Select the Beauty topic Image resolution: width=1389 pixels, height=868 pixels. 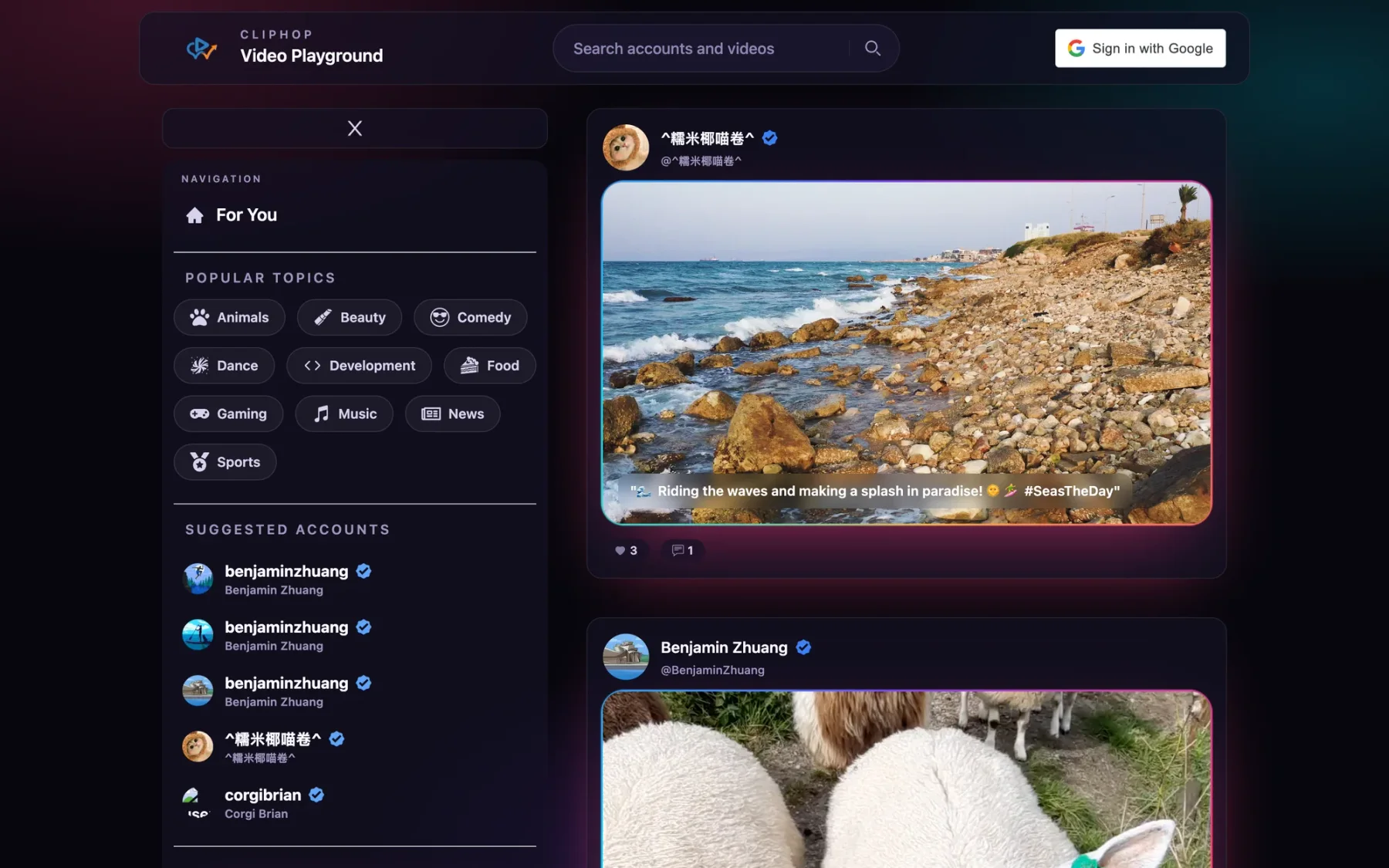pos(350,317)
